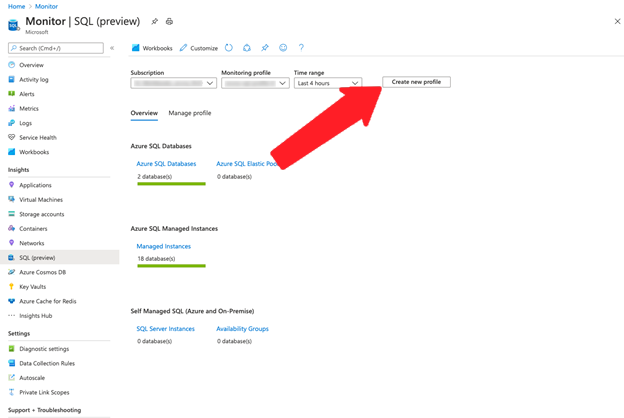Open Workbooks from the toolbar
This screenshot has width=624, height=418.
[x=152, y=48]
